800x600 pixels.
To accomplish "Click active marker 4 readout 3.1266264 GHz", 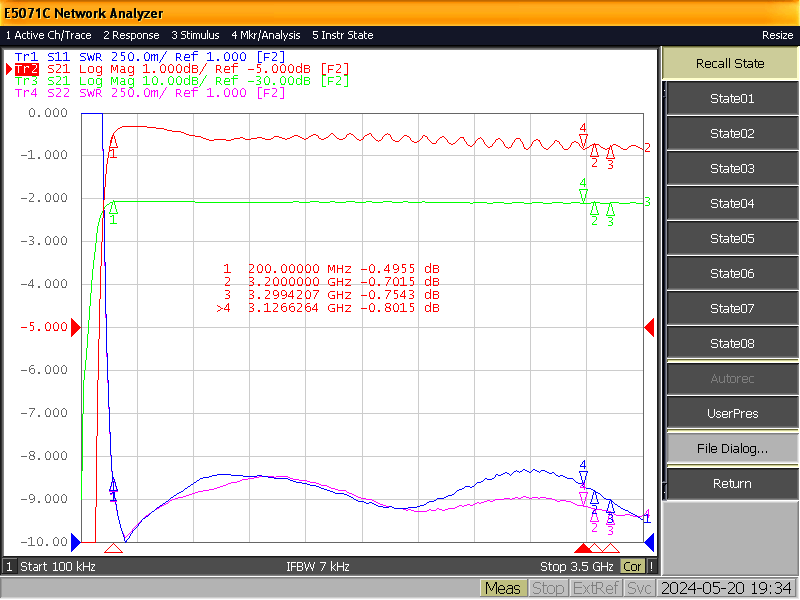I will (329, 308).
